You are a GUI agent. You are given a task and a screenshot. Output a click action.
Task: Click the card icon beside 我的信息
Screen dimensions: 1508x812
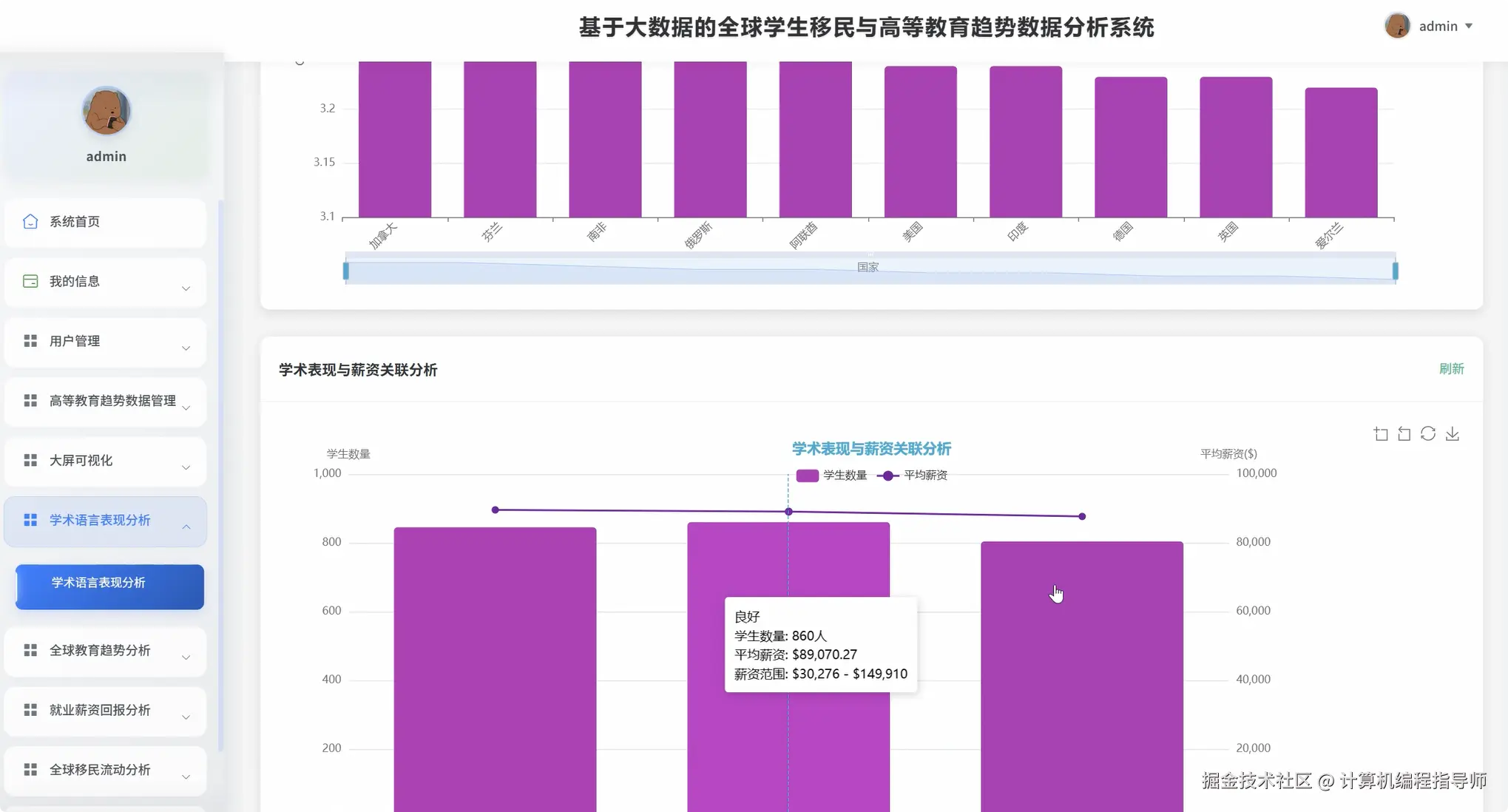(x=30, y=280)
